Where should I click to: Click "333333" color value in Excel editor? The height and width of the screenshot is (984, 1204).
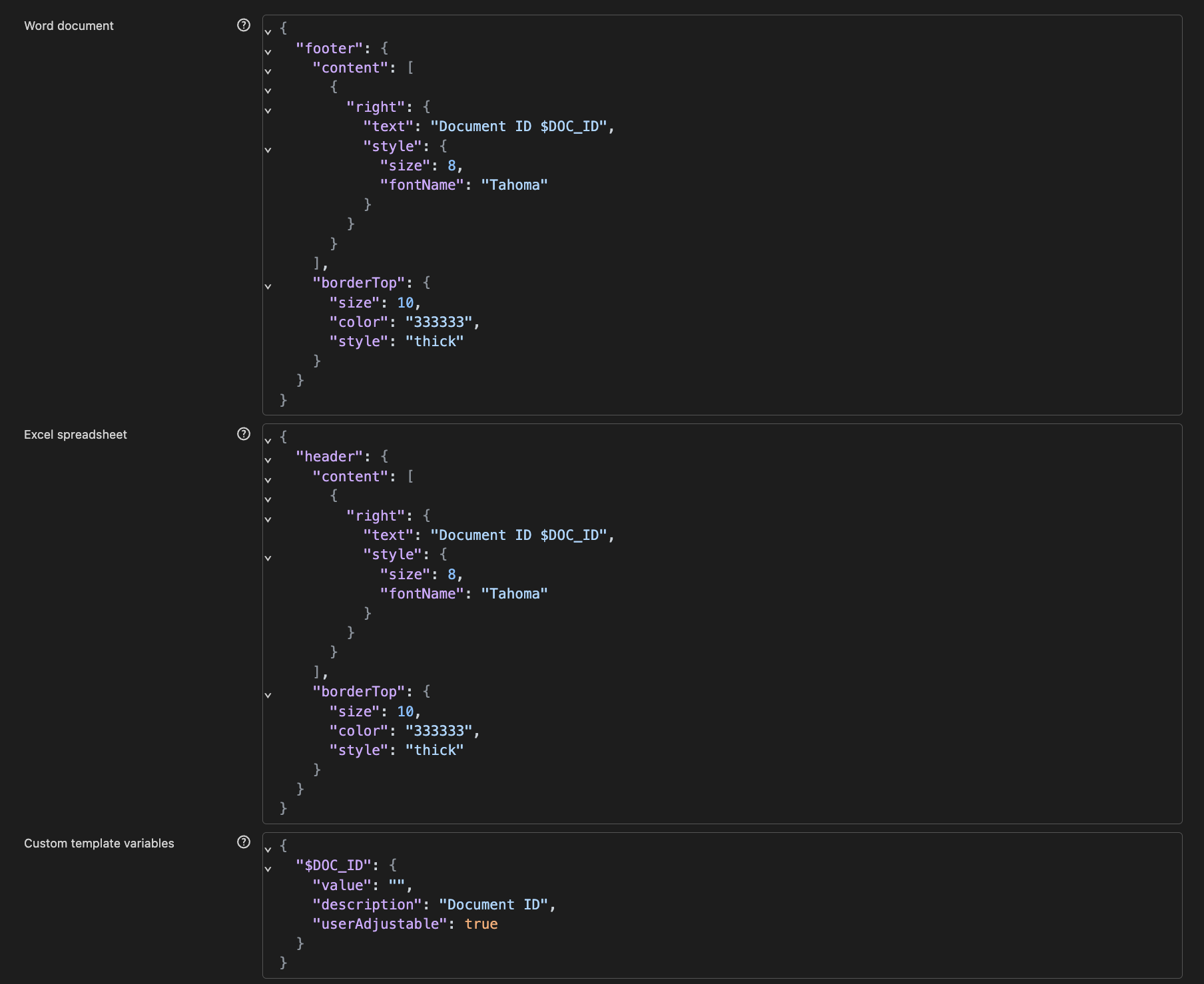pos(439,731)
